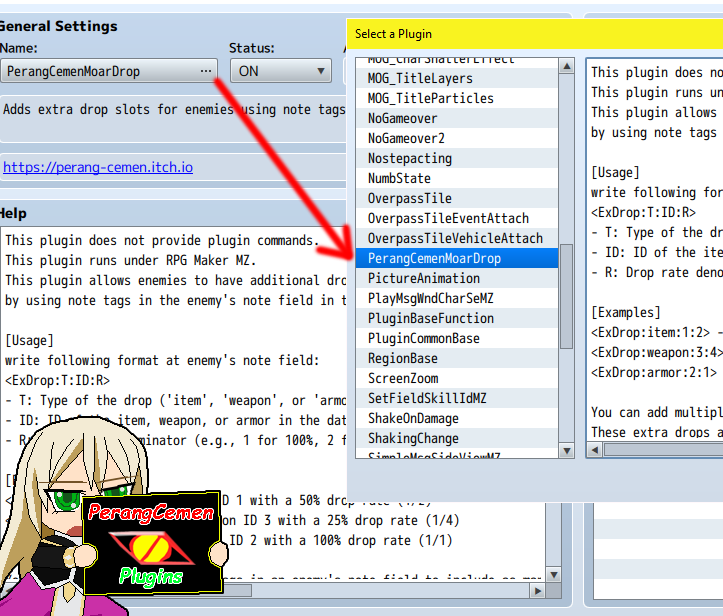Select OverpassTileVehicleAttach plugin
The height and width of the screenshot is (616, 723).
click(x=456, y=238)
